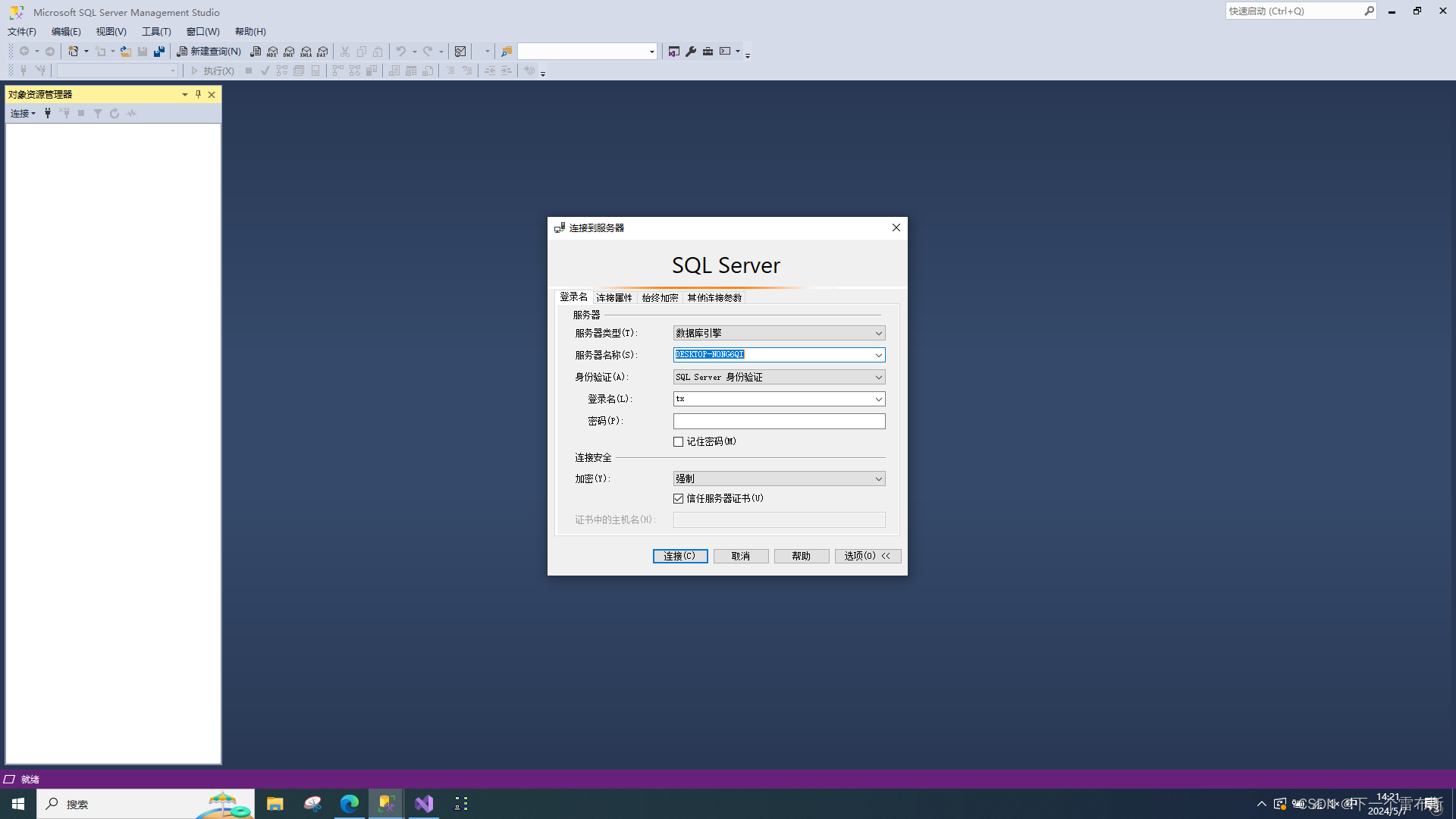Open the Tools menu

point(156,32)
